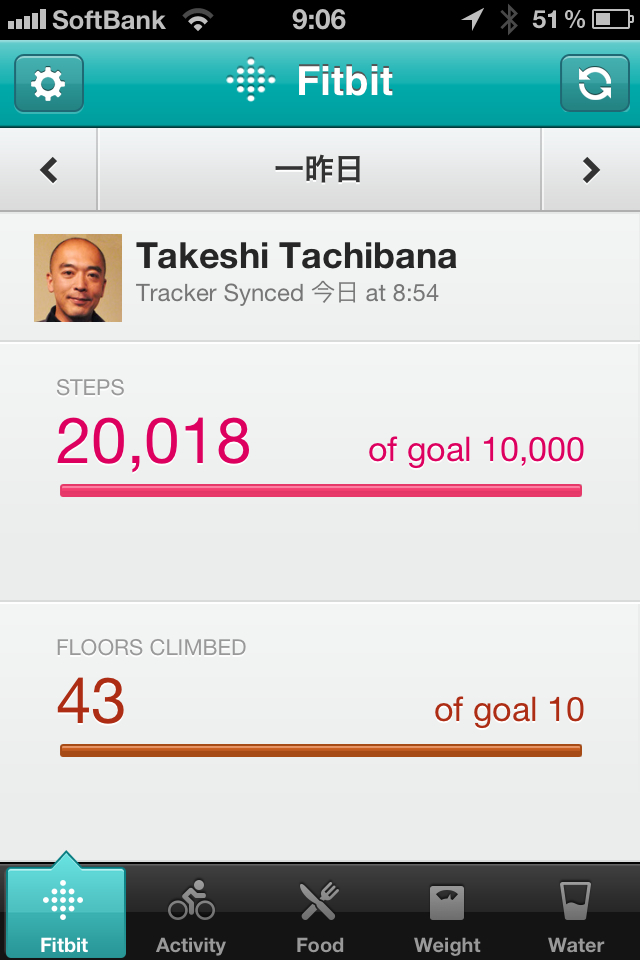Screen dimensions: 640x960
Task: Tap the Tracker Synced status text
Action: pyautogui.click(x=287, y=294)
